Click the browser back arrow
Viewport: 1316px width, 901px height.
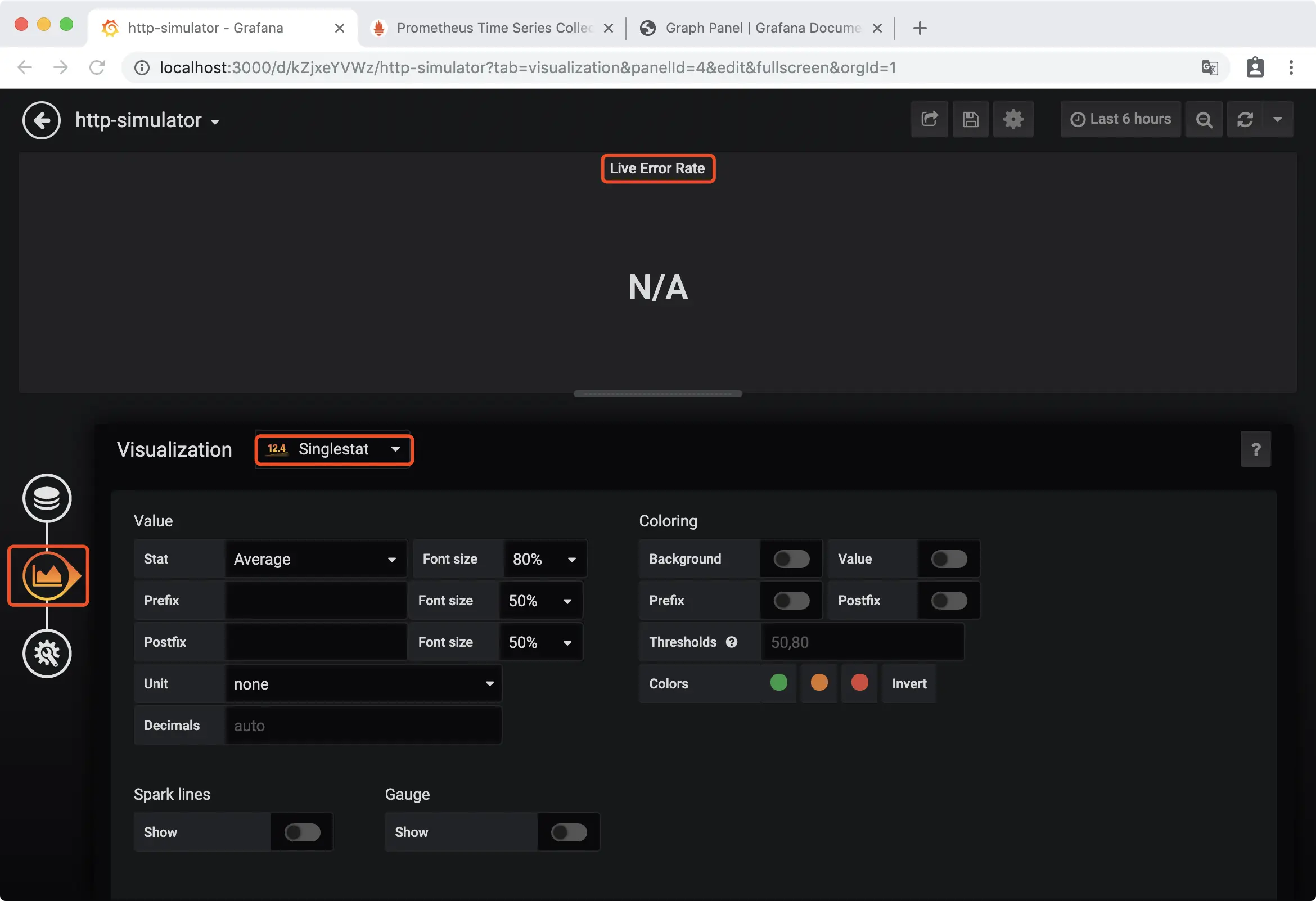tap(25, 67)
